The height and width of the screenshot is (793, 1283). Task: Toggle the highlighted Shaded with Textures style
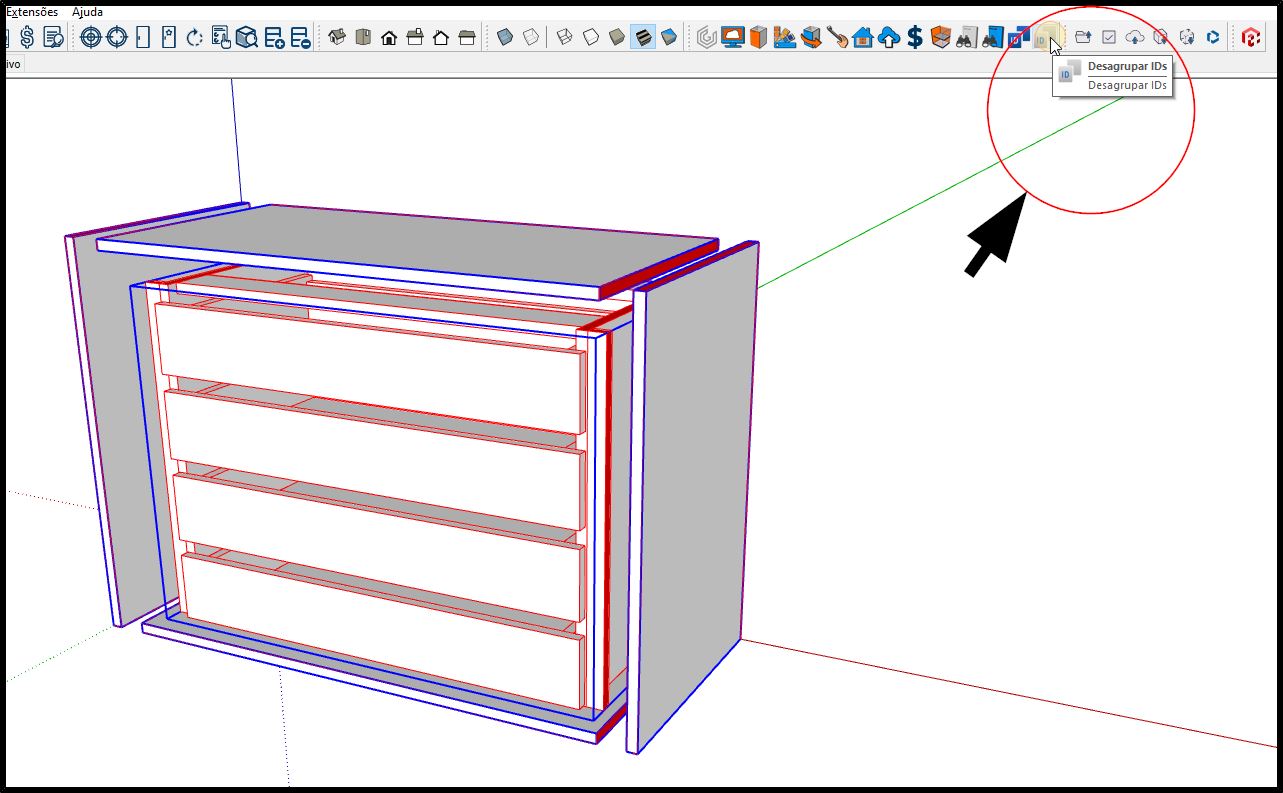(643, 38)
